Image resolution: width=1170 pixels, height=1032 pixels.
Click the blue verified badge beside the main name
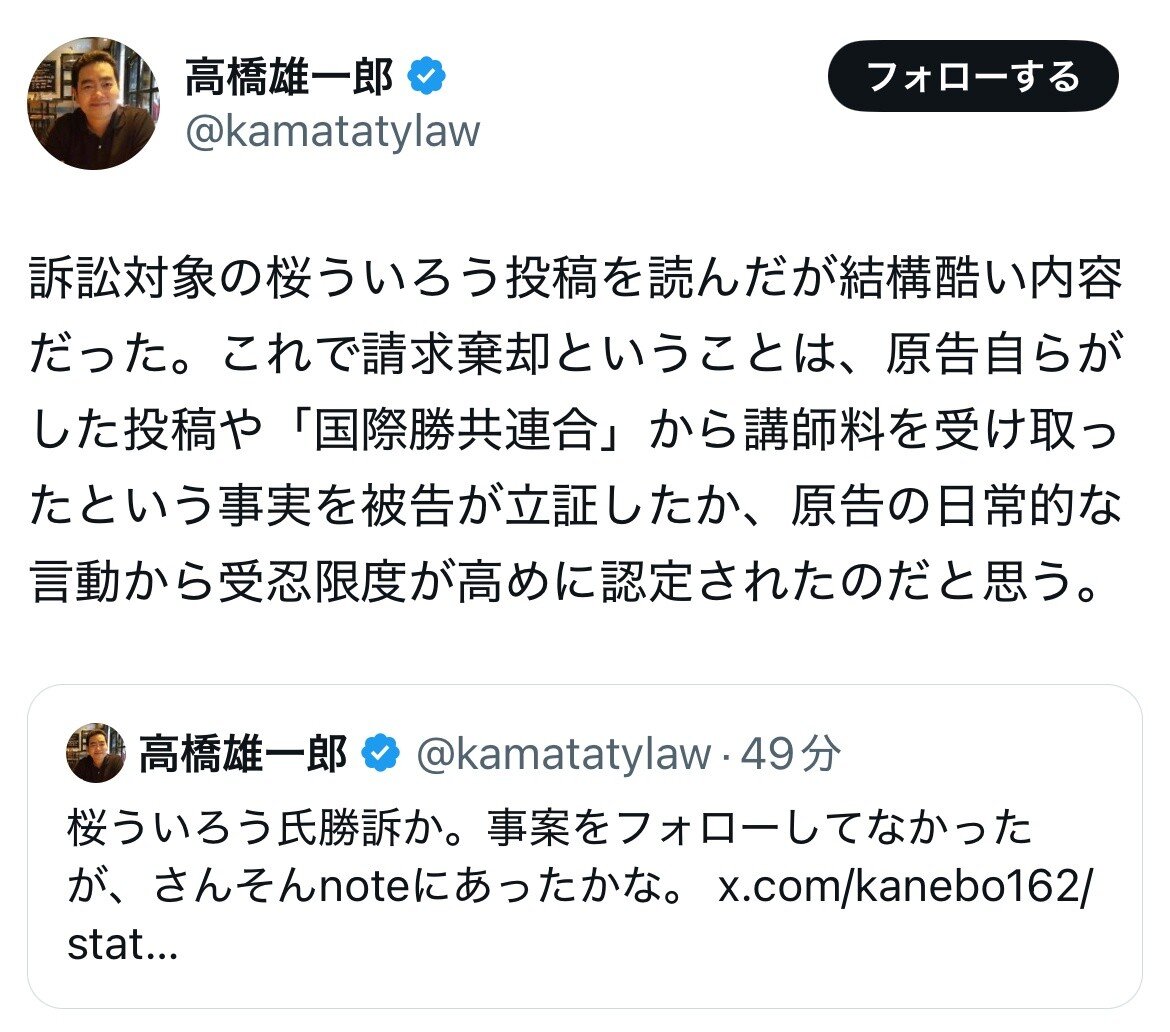[427, 76]
